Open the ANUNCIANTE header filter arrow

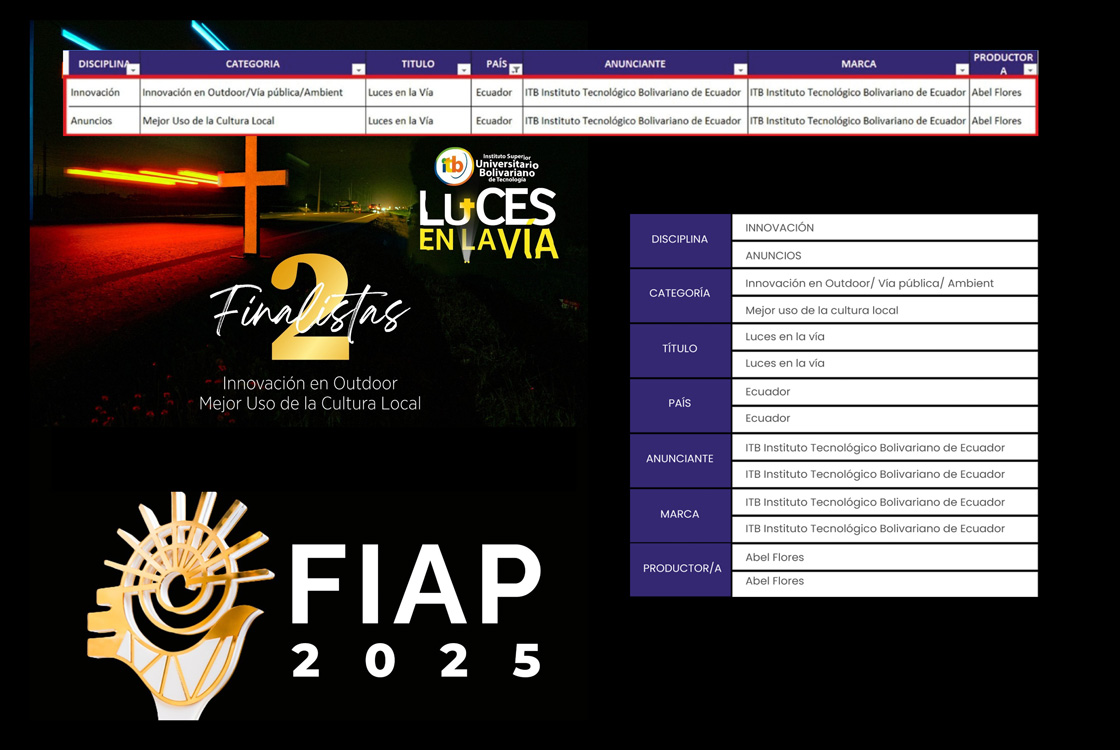tap(740, 70)
